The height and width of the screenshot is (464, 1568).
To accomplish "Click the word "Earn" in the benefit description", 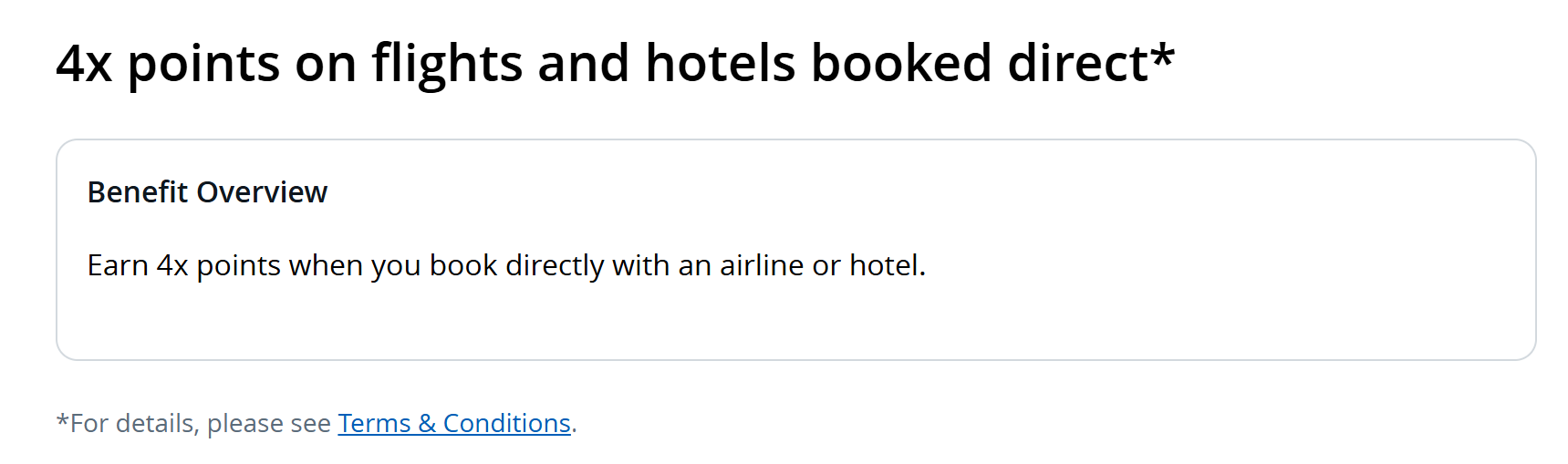I will (x=117, y=265).
